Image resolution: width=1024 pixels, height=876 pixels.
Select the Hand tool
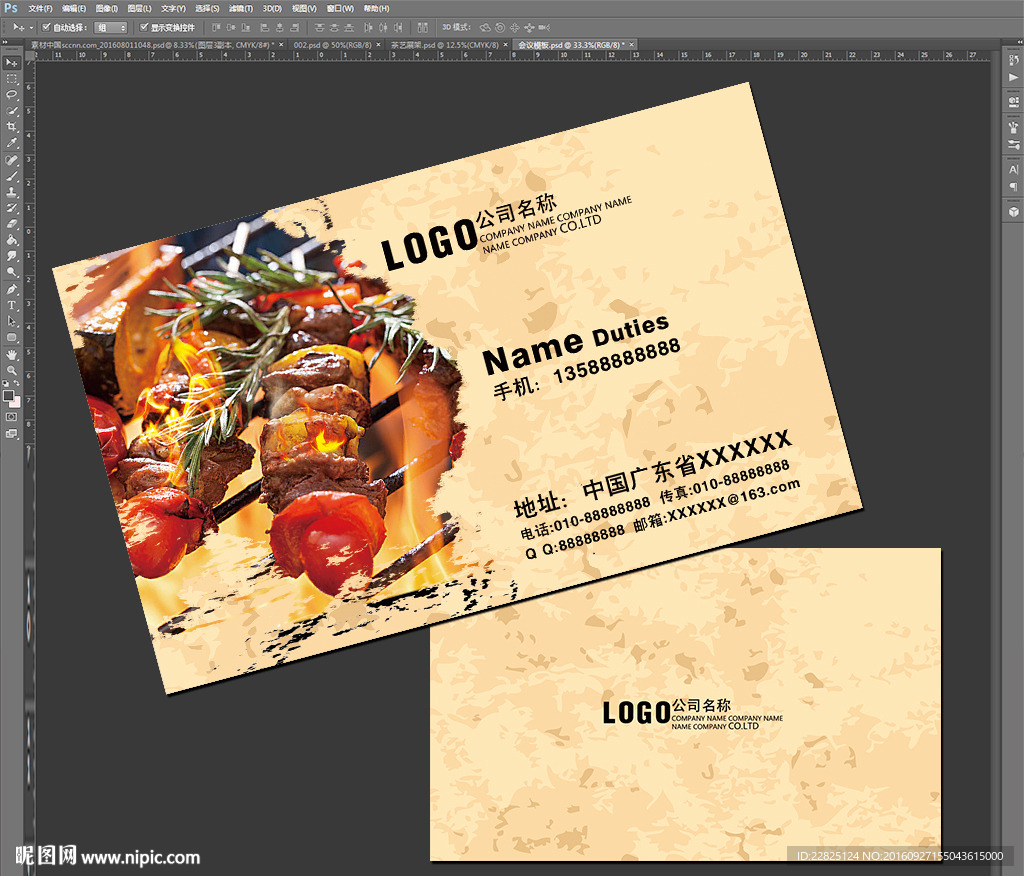click(x=11, y=355)
